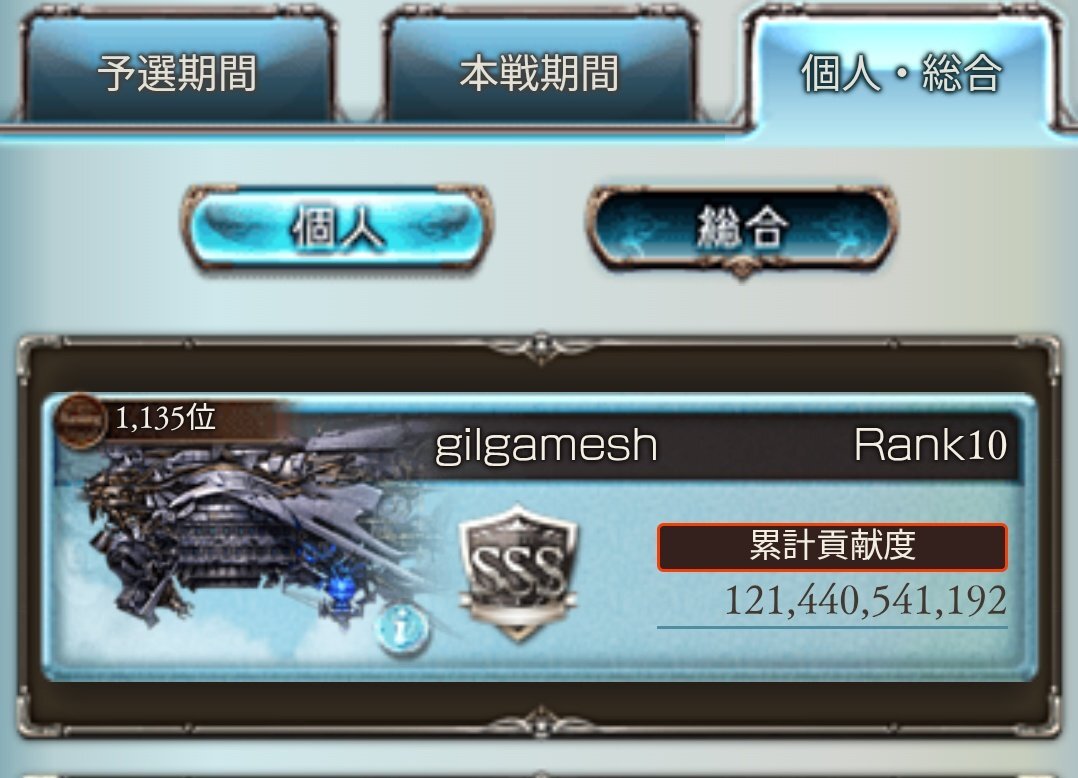Viewport: 1078px width, 778px height.
Task: Tap the dark header strip of the crew card
Action: pyautogui.click(x=722, y=447)
